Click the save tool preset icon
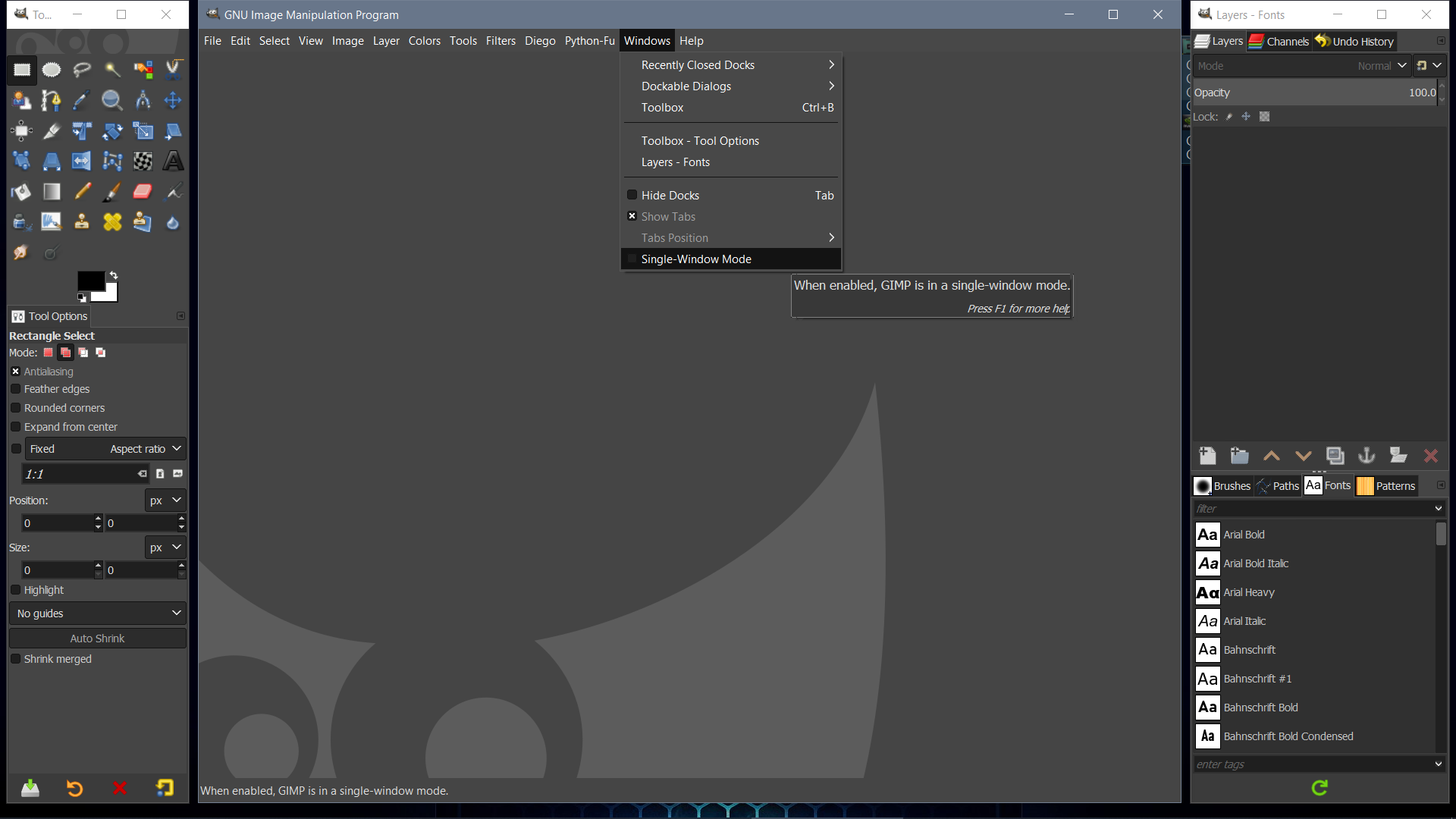 (x=30, y=789)
